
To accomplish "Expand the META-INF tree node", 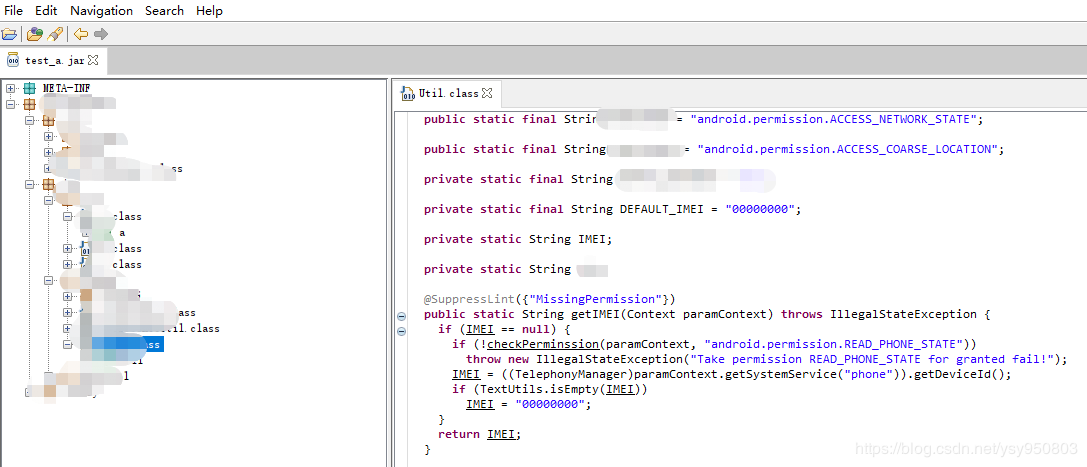I will click(x=10, y=88).
